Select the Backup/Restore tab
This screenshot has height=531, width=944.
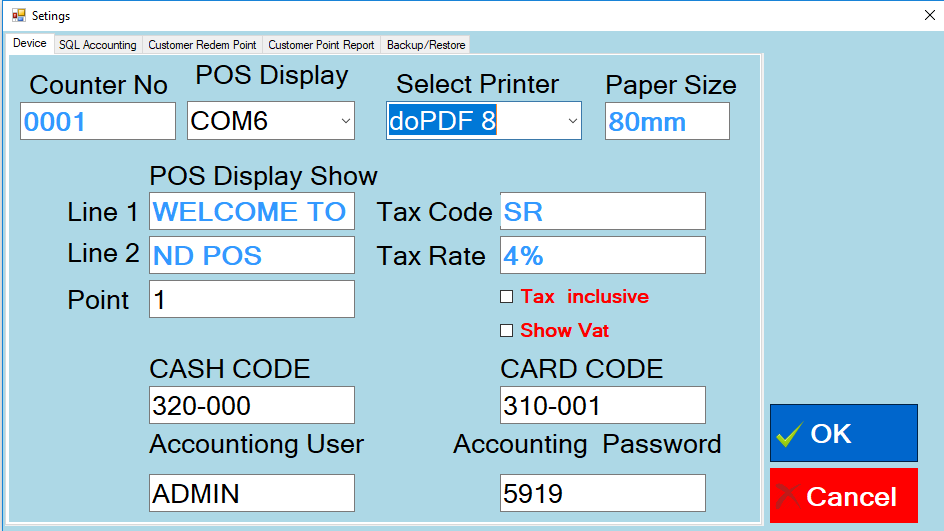tap(426, 45)
